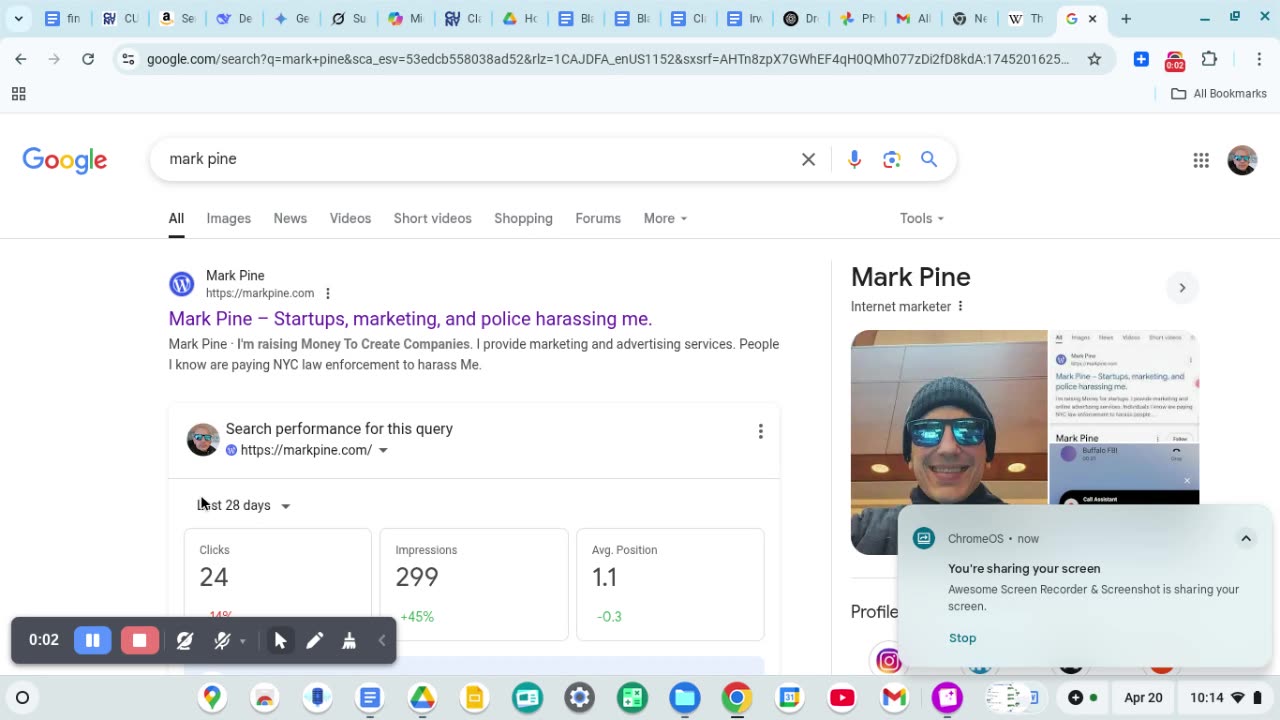
Task: Switch to the News results tab
Action: pyautogui.click(x=290, y=218)
